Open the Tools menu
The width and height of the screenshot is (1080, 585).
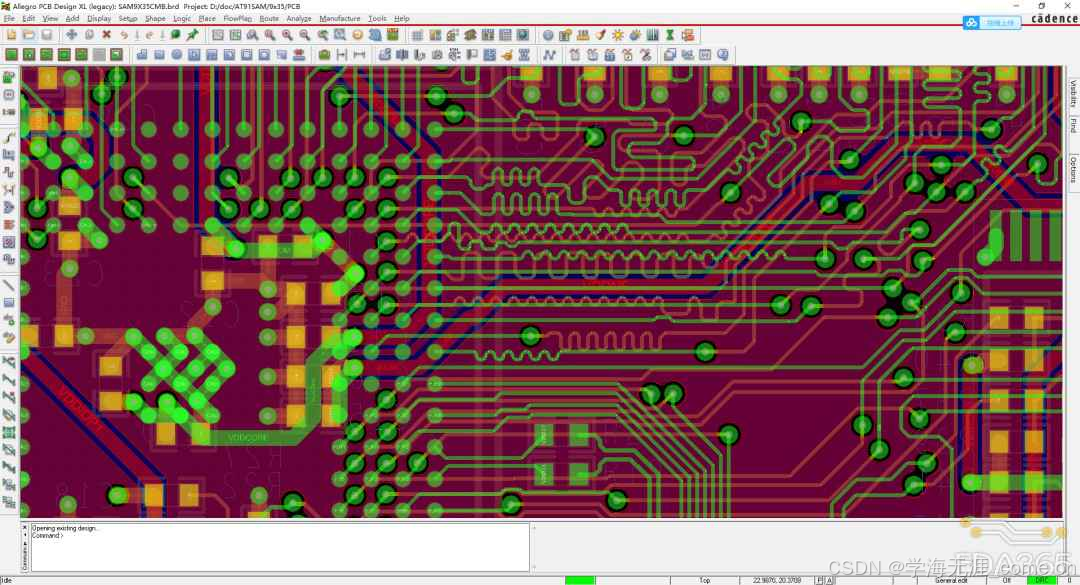377,19
